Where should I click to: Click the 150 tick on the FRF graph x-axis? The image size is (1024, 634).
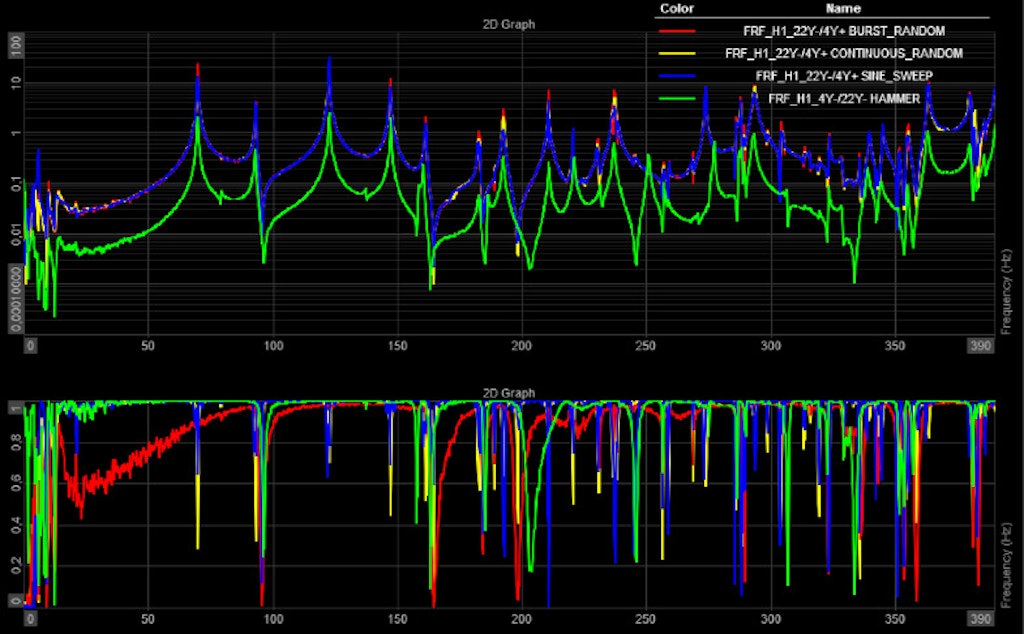397,345
